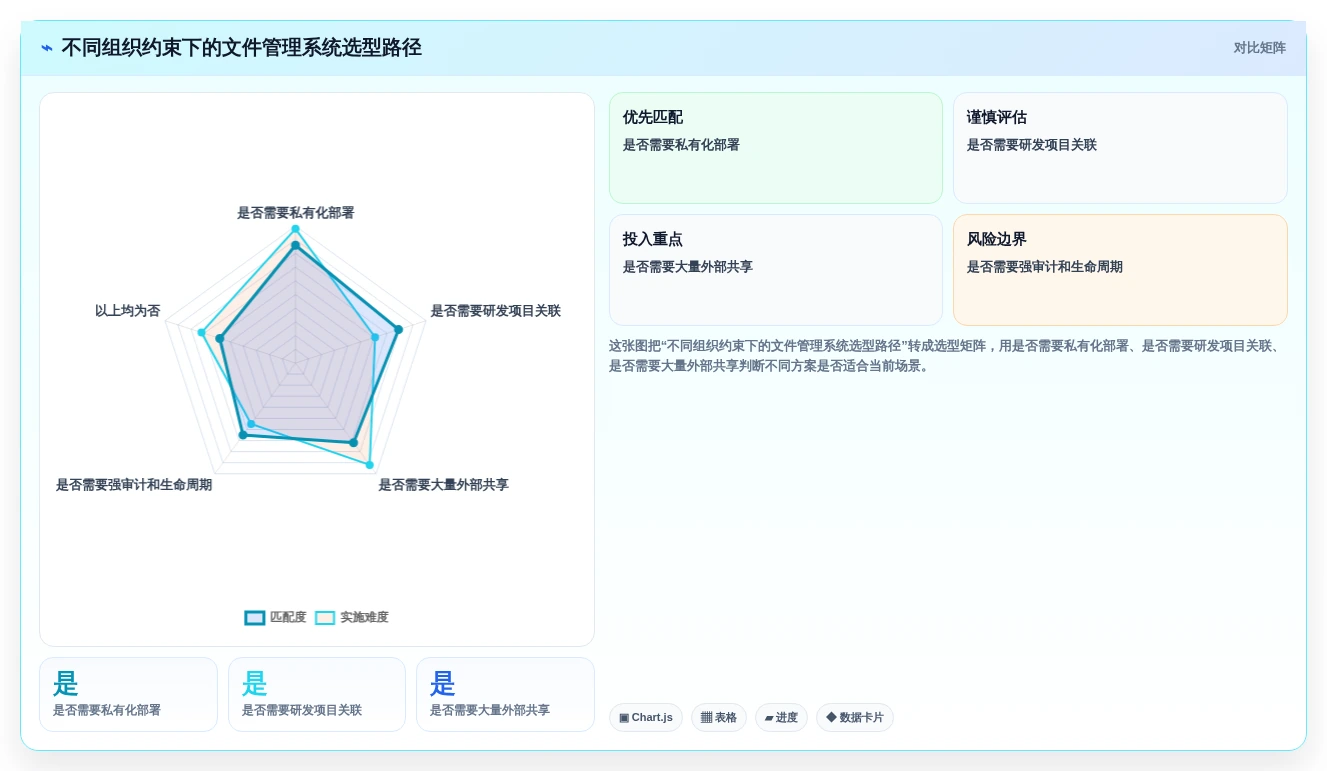Click the 对比矩阵 label in the header
Viewport: 1327px width, 771px height.
coord(1259,48)
